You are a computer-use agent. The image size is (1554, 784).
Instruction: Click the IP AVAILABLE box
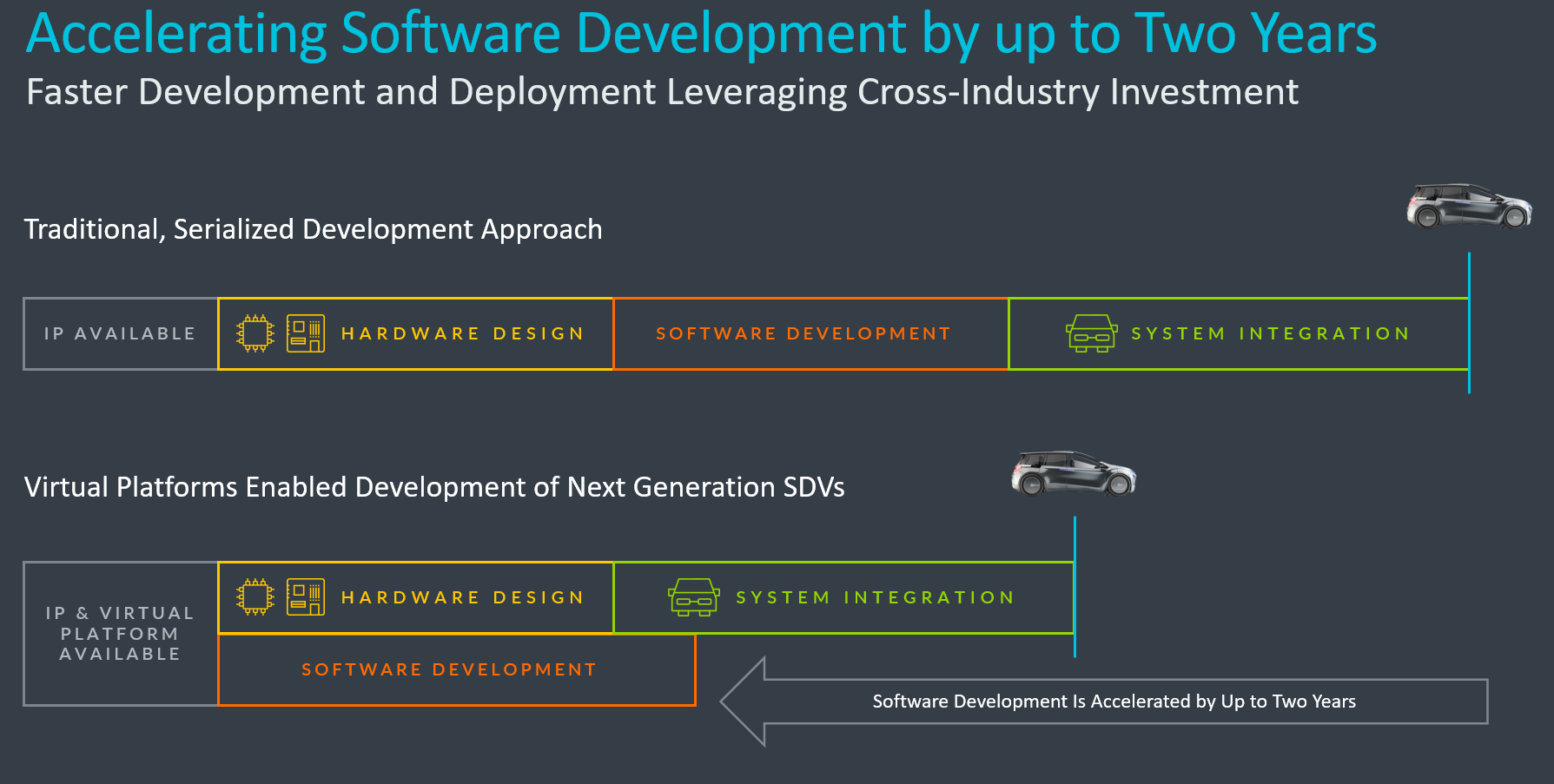119,333
